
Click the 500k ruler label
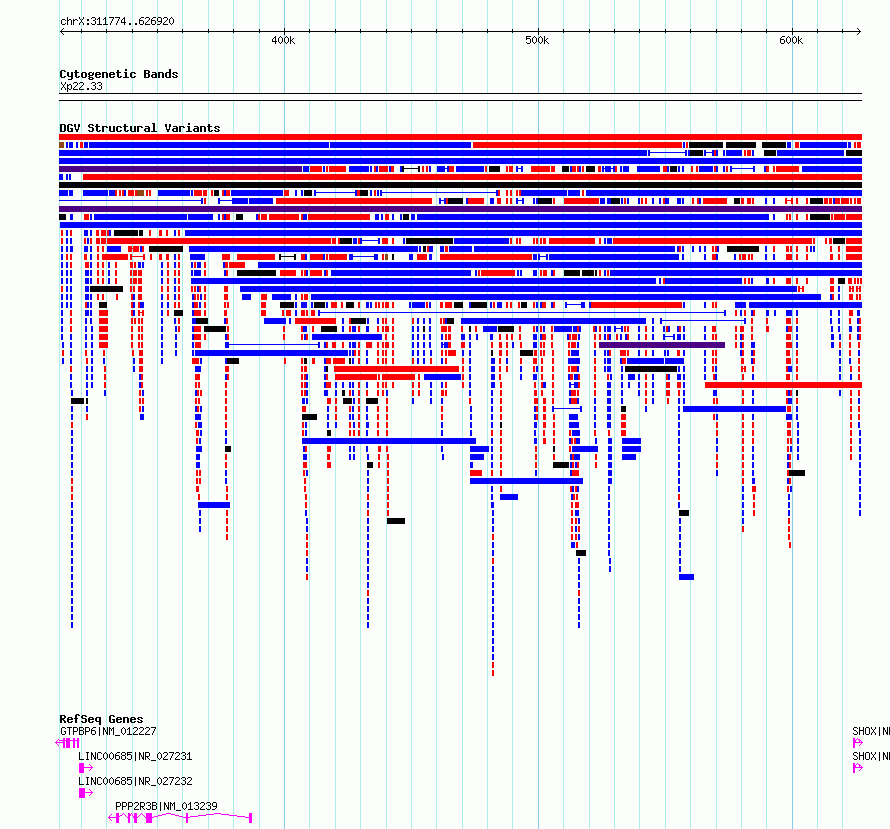537,40
